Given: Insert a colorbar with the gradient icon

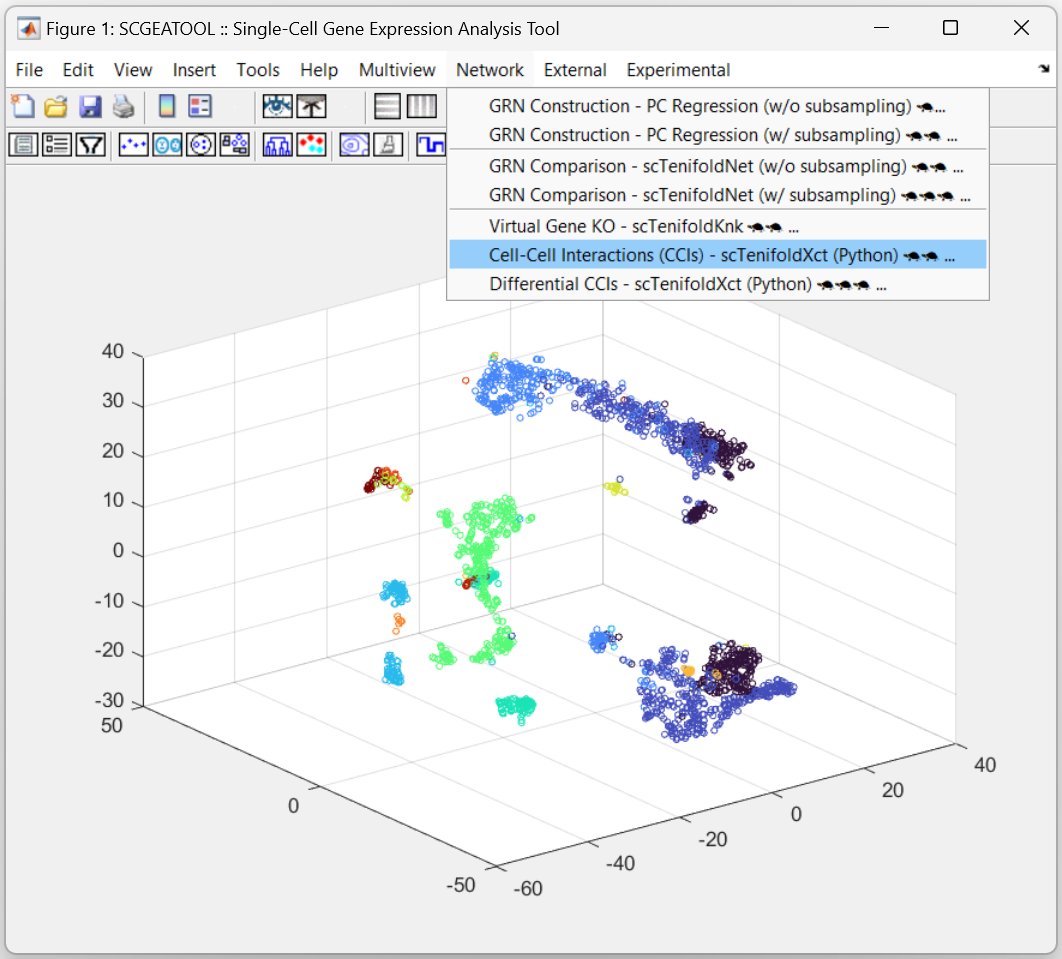Looking at the screenshot, I should point(167,106).
